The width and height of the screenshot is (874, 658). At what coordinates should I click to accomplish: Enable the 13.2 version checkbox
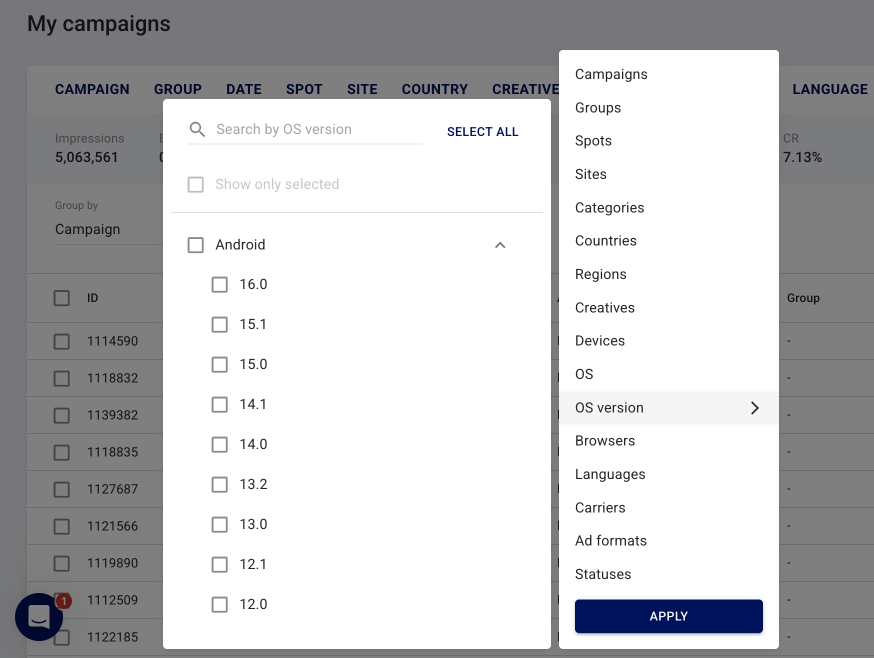click(x=220, y=485)
